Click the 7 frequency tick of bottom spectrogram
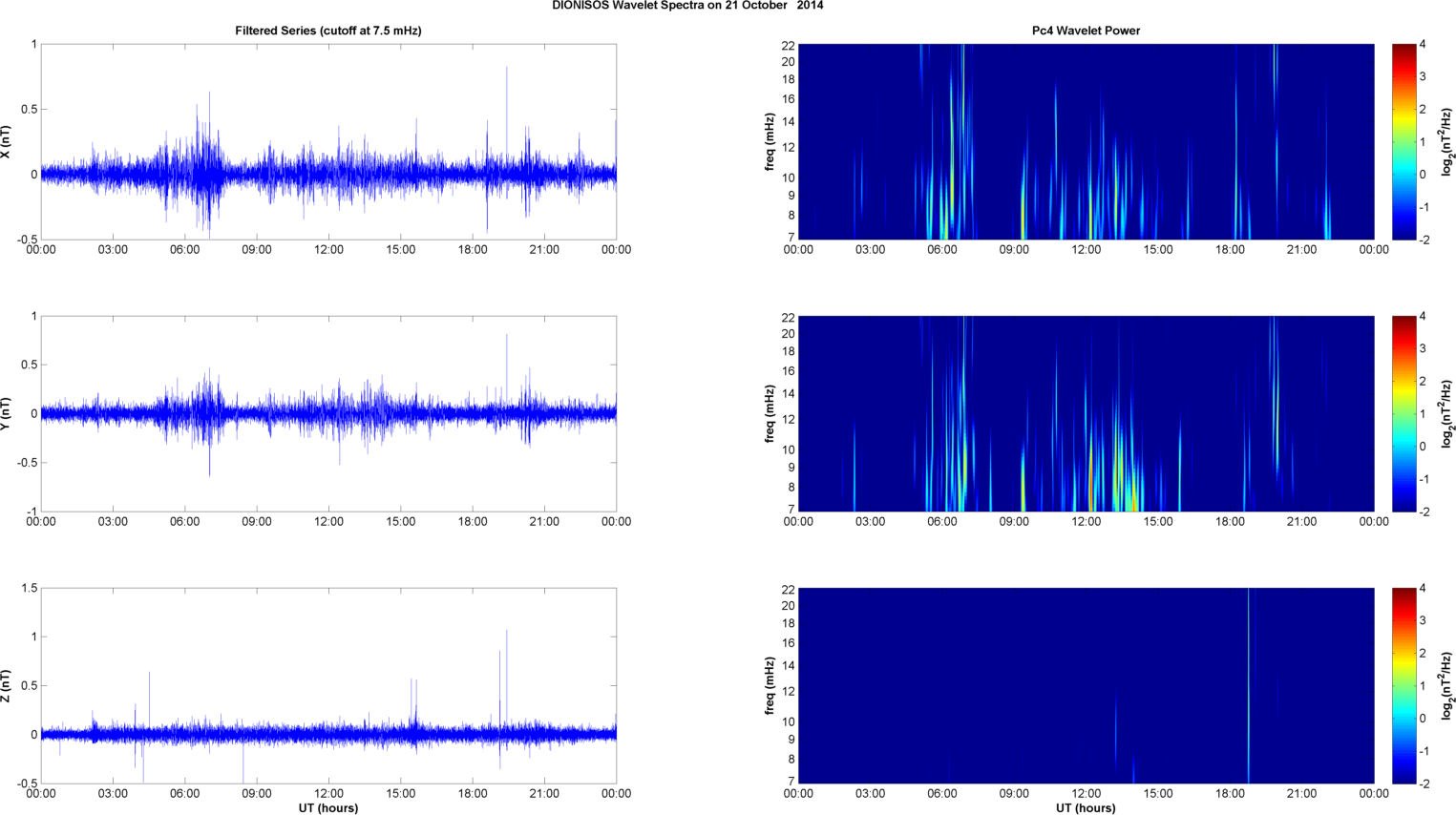Image resolution: width=1456 pixels, height=815 pixels. 791,782
